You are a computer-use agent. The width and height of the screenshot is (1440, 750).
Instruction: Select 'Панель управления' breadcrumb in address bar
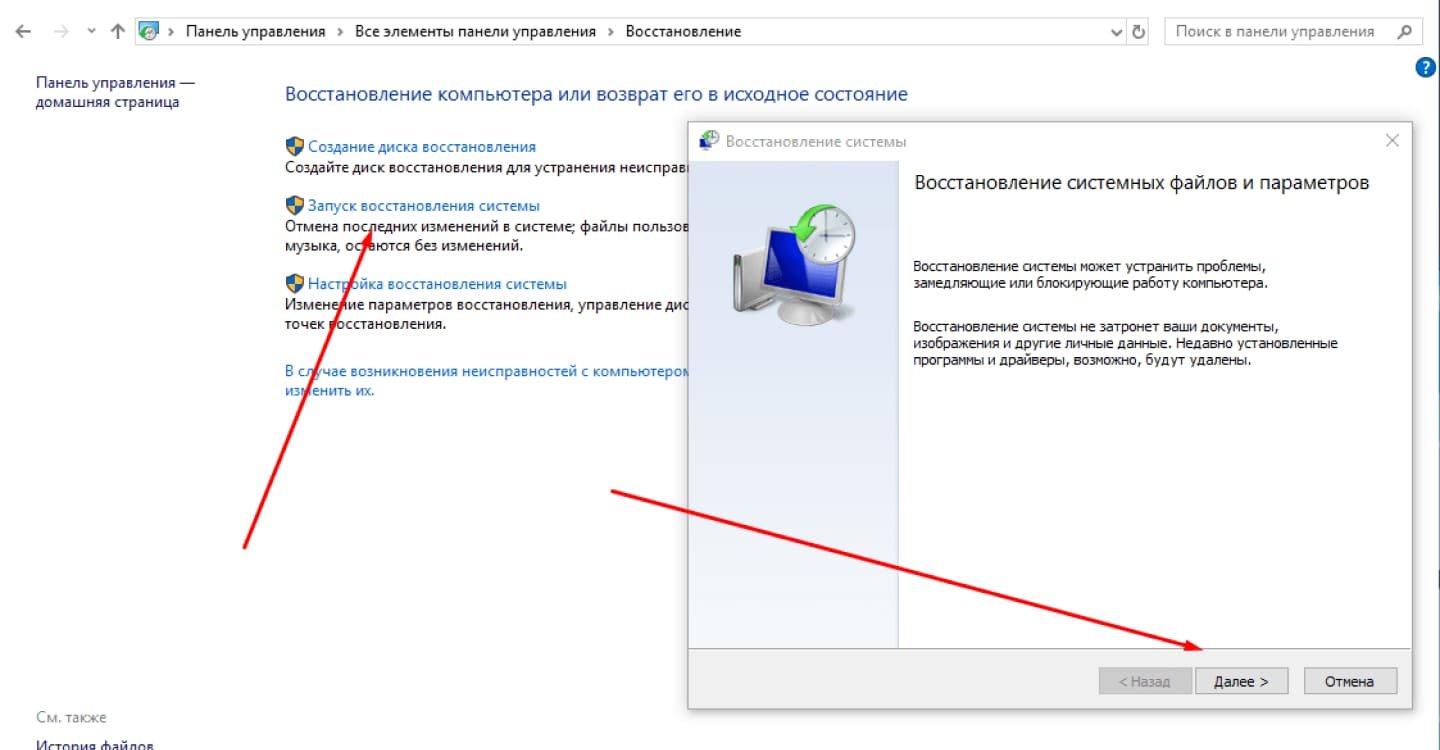tap(255, 32)
